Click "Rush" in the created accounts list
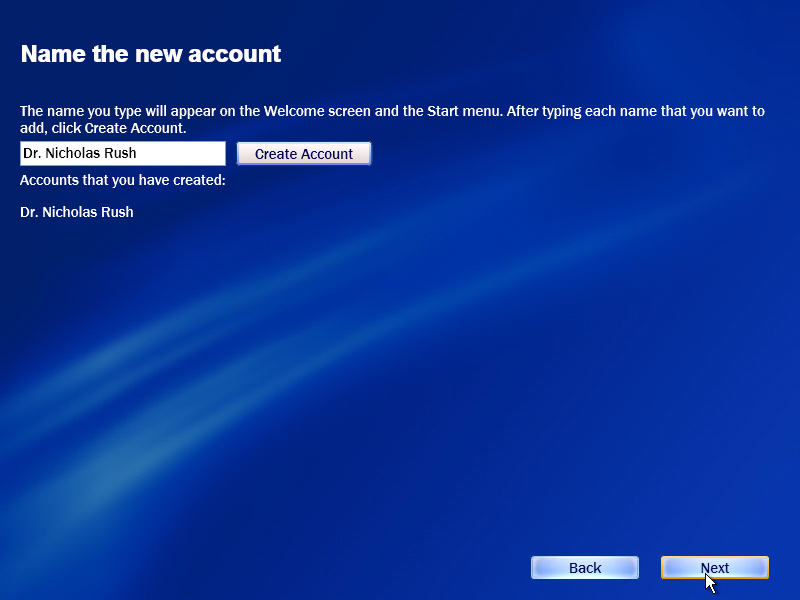 118,212
